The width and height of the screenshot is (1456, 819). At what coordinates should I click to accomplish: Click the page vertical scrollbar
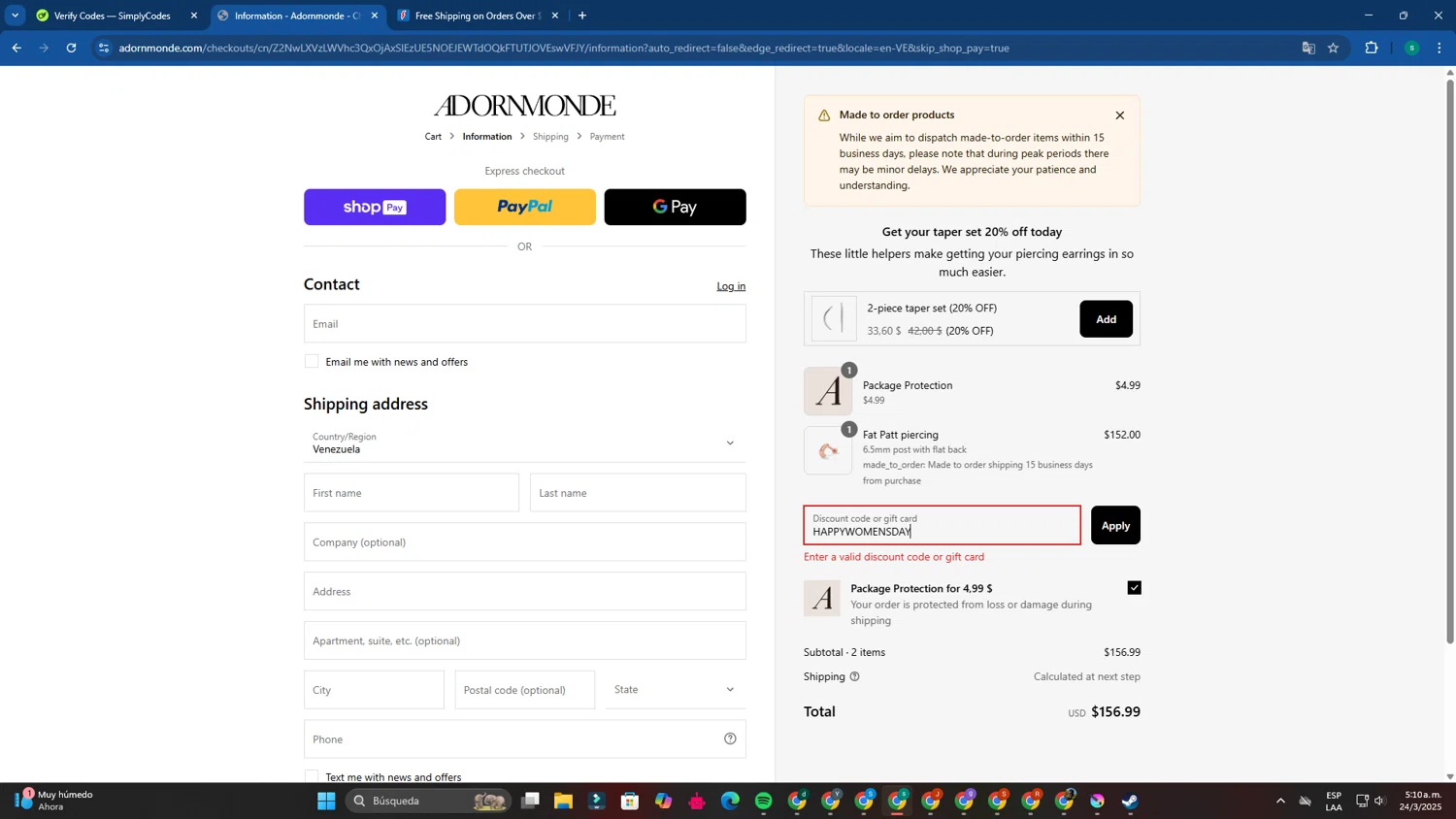pos(1450,362)
